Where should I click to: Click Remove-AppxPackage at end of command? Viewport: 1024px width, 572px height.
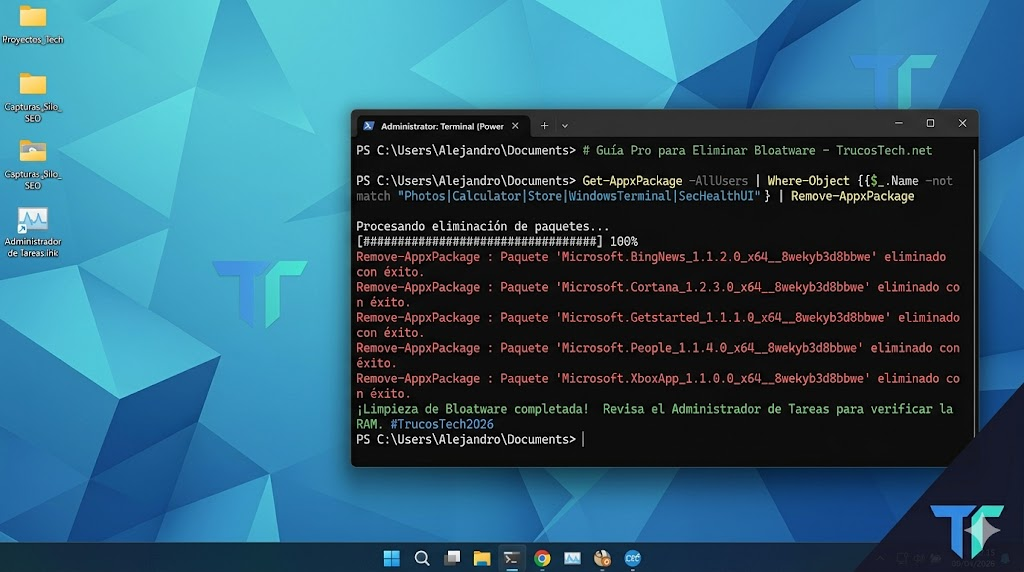coord(852,196)
